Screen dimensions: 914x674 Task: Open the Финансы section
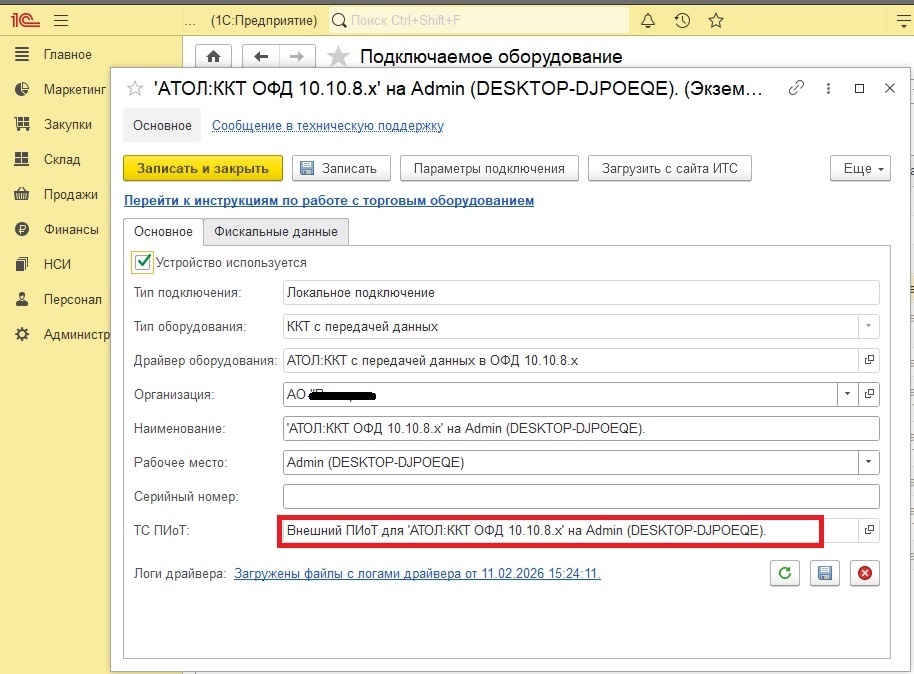(x=57, y=229)
